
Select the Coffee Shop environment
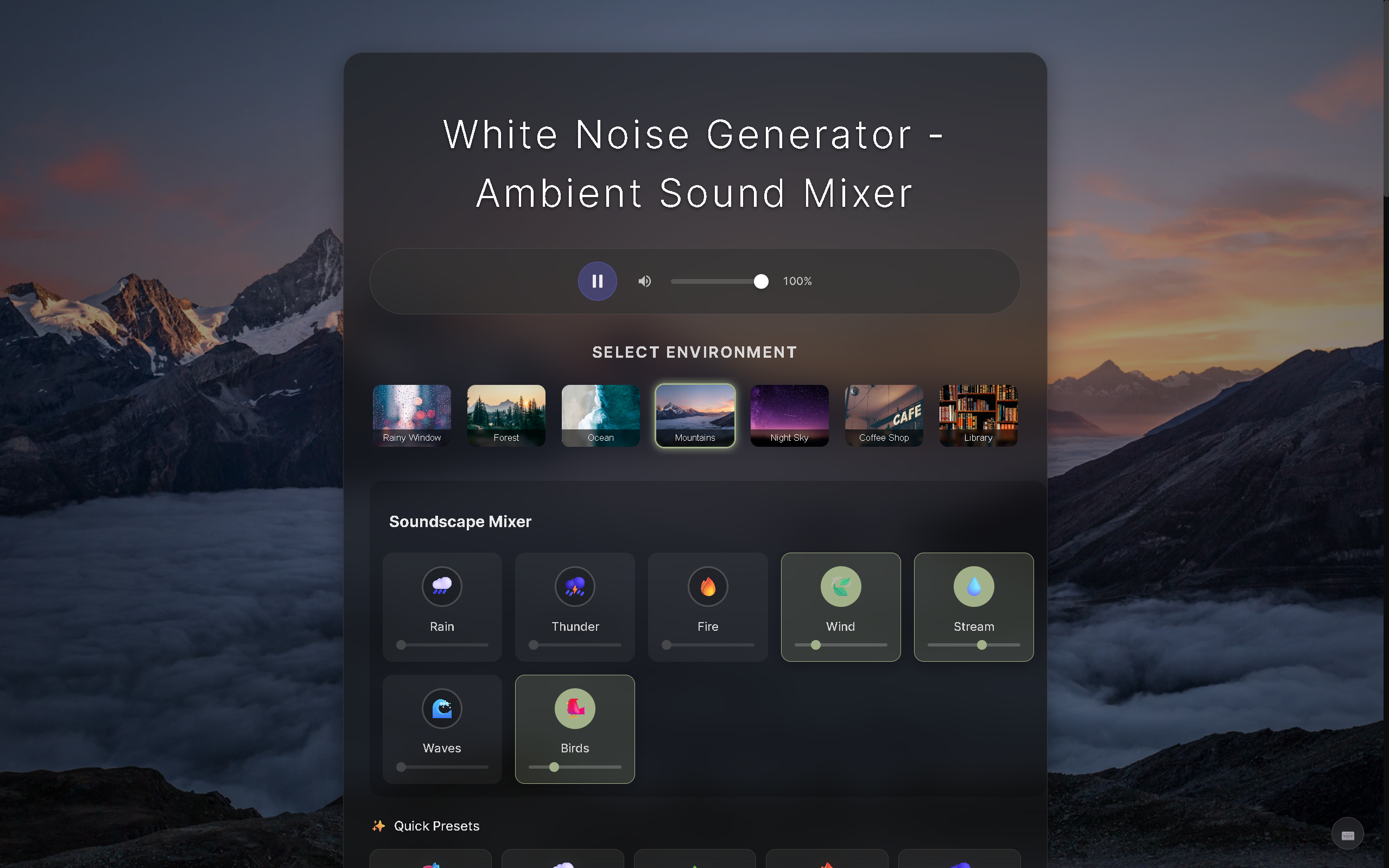[883, 415]
